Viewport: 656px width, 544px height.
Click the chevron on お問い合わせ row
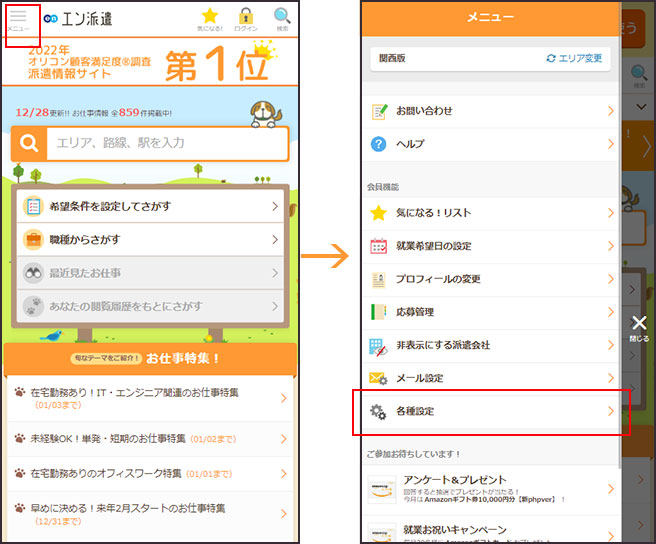611,111
